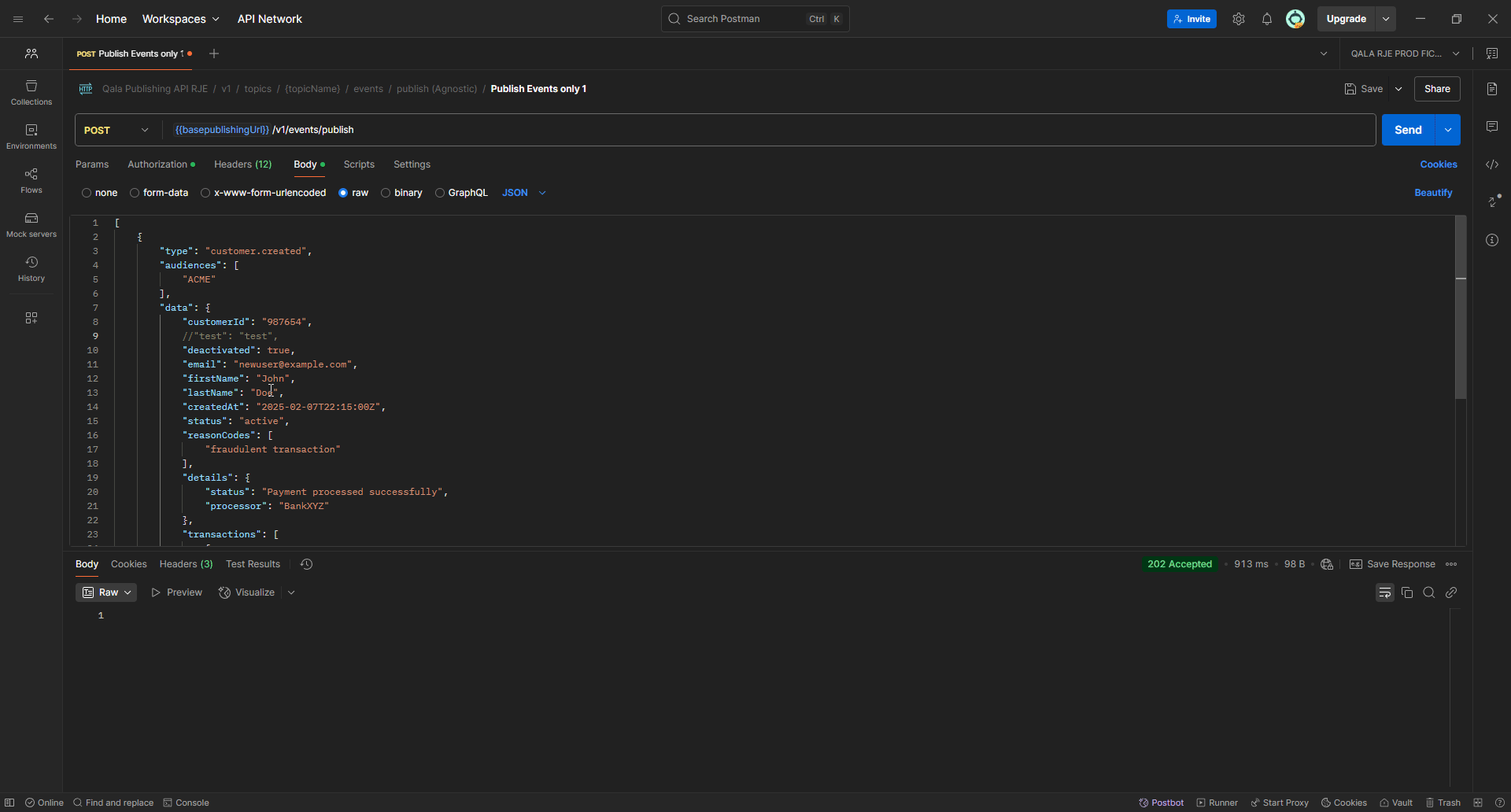The height and width of the screenshot is (812, 1511).
Task: Click into the request URL field
Action: [708, 130]
